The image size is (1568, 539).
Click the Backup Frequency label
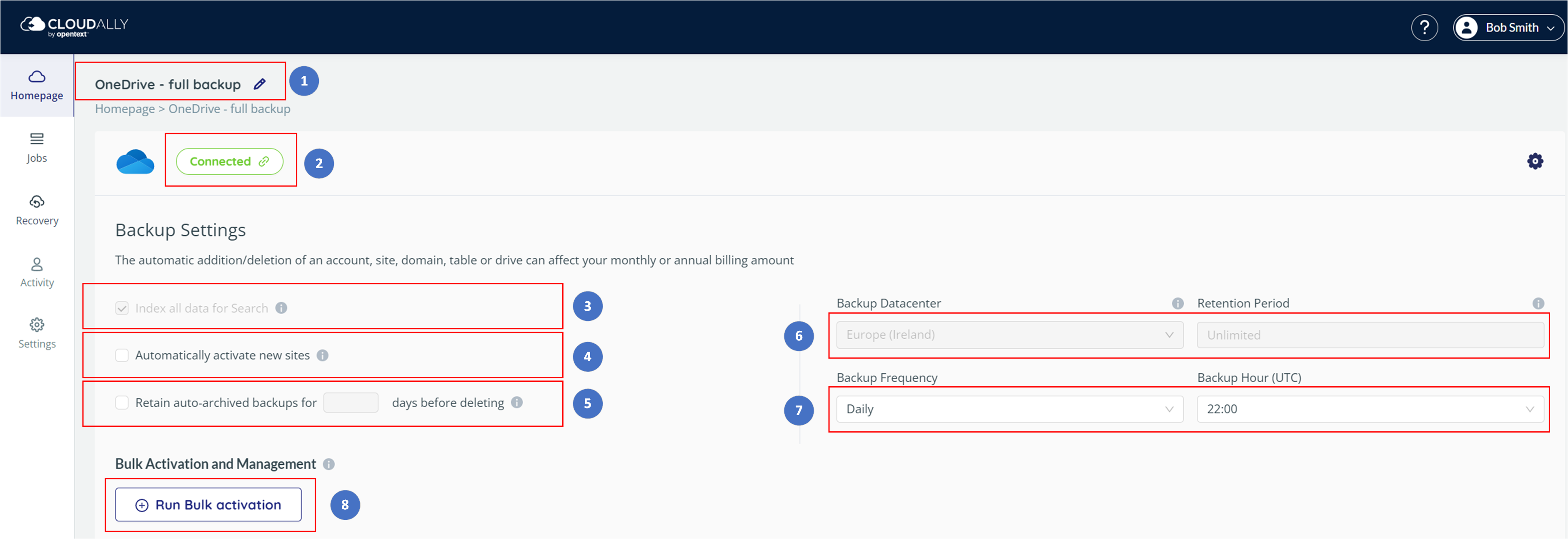[x=887, y=378]
